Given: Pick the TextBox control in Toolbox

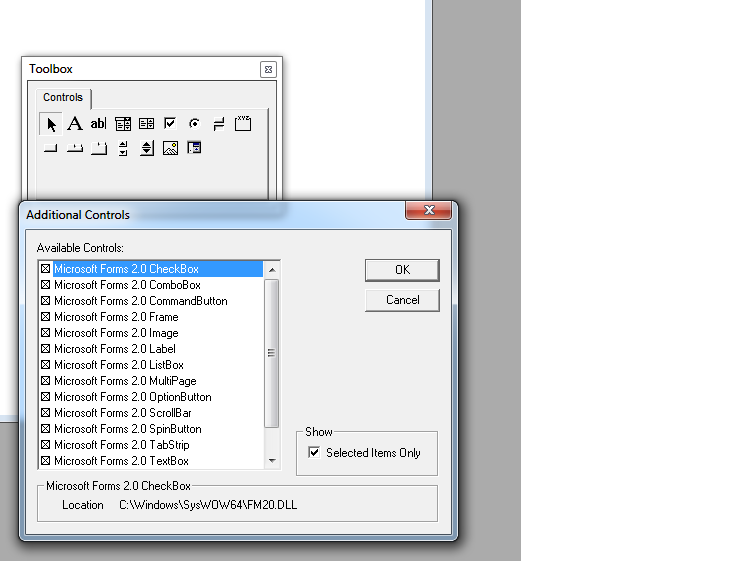Looking at the screenshot, I should [x=98, y=124].
